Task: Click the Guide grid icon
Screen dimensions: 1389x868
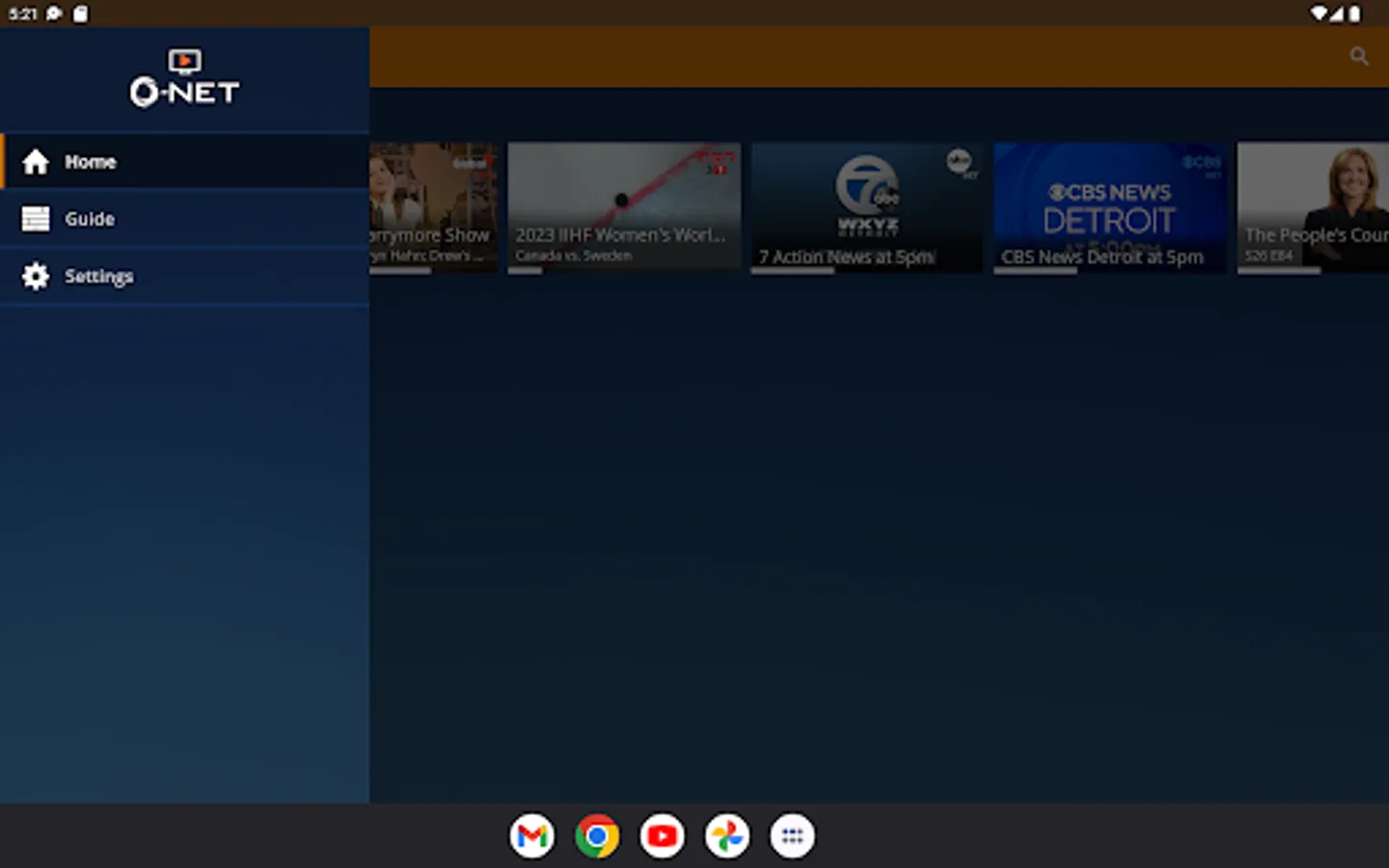Action: pos(36,219)
